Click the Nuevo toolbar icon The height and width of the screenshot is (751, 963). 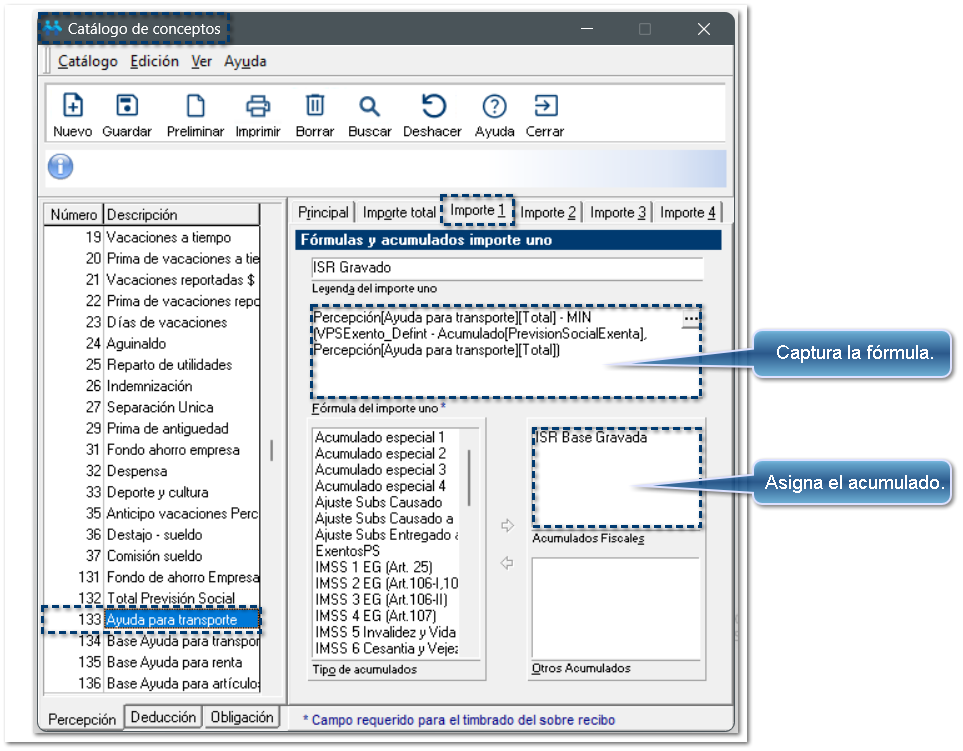click(72, 106)
